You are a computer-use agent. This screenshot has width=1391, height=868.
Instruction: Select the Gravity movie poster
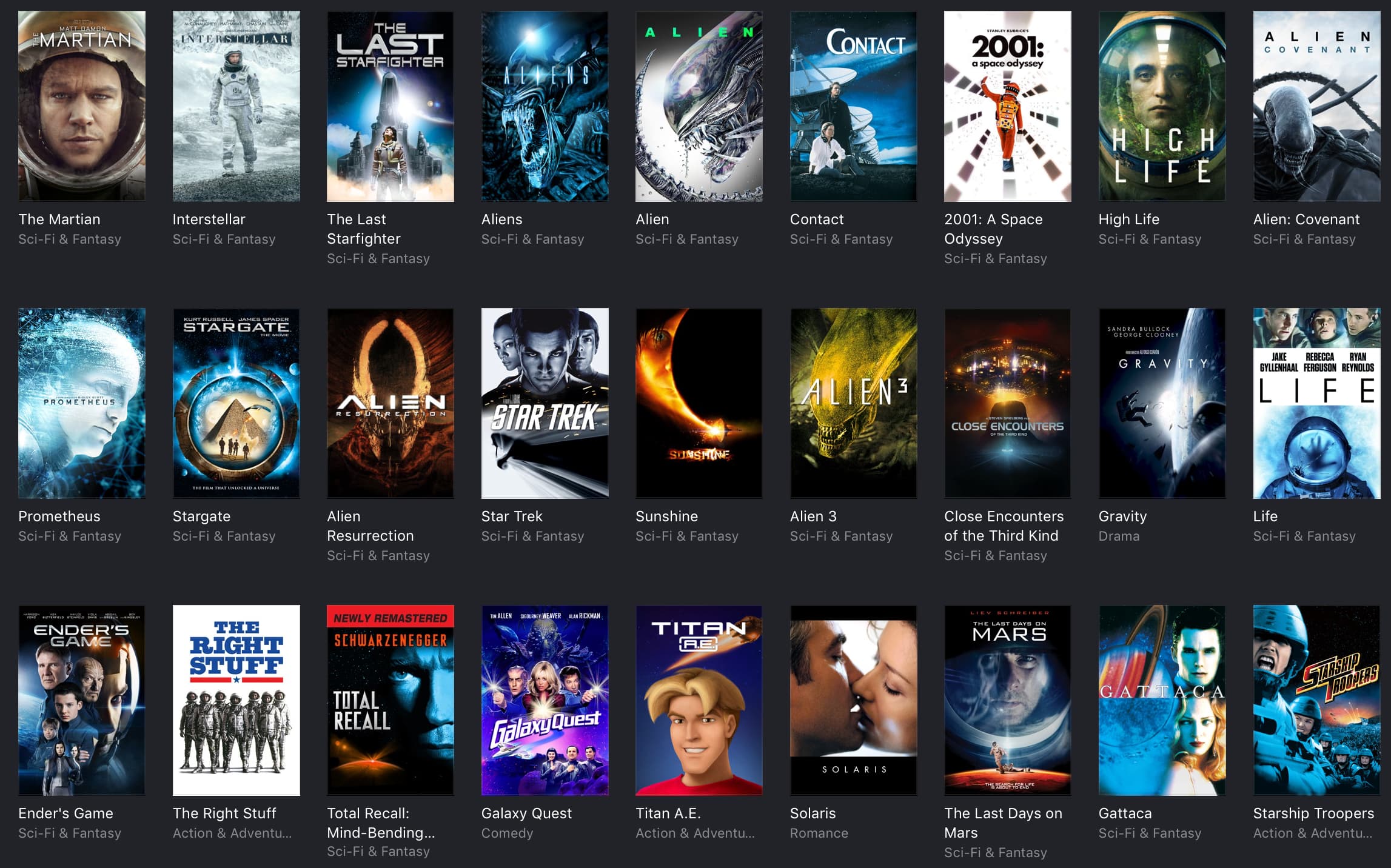[1162, 403]
